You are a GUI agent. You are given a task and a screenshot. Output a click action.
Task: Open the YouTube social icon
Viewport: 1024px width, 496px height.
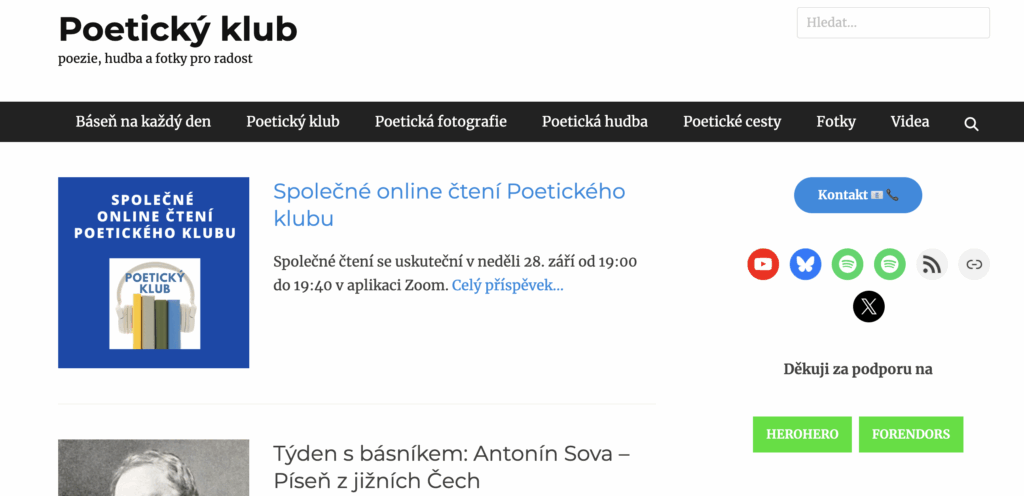[x=763, y=264]
